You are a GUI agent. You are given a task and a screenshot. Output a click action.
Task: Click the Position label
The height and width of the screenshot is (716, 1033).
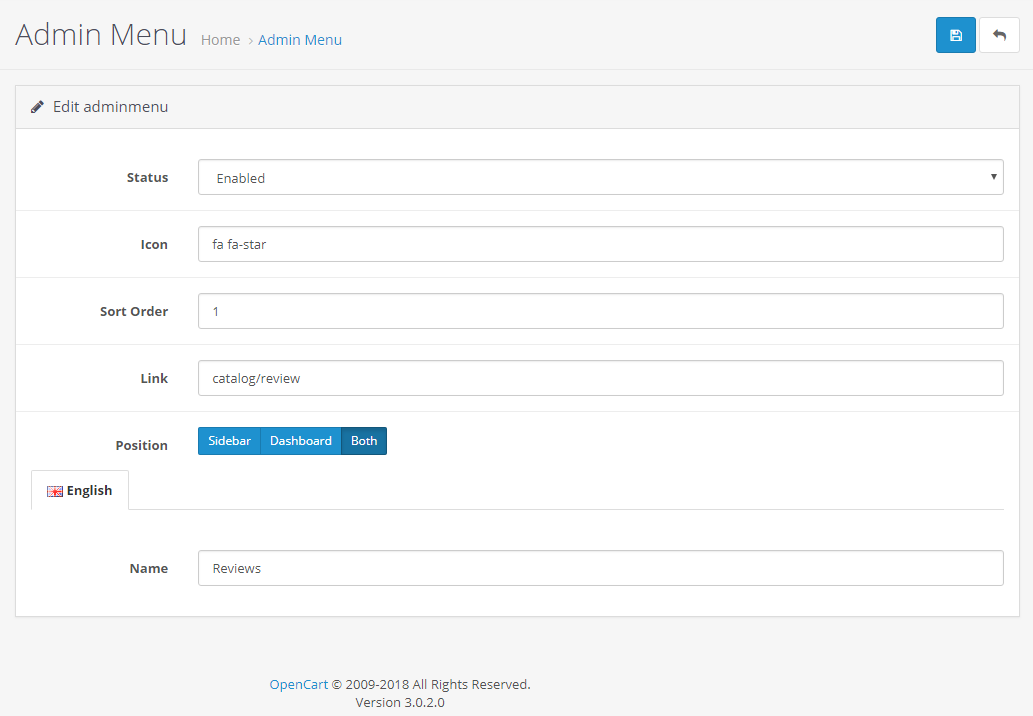142,445
